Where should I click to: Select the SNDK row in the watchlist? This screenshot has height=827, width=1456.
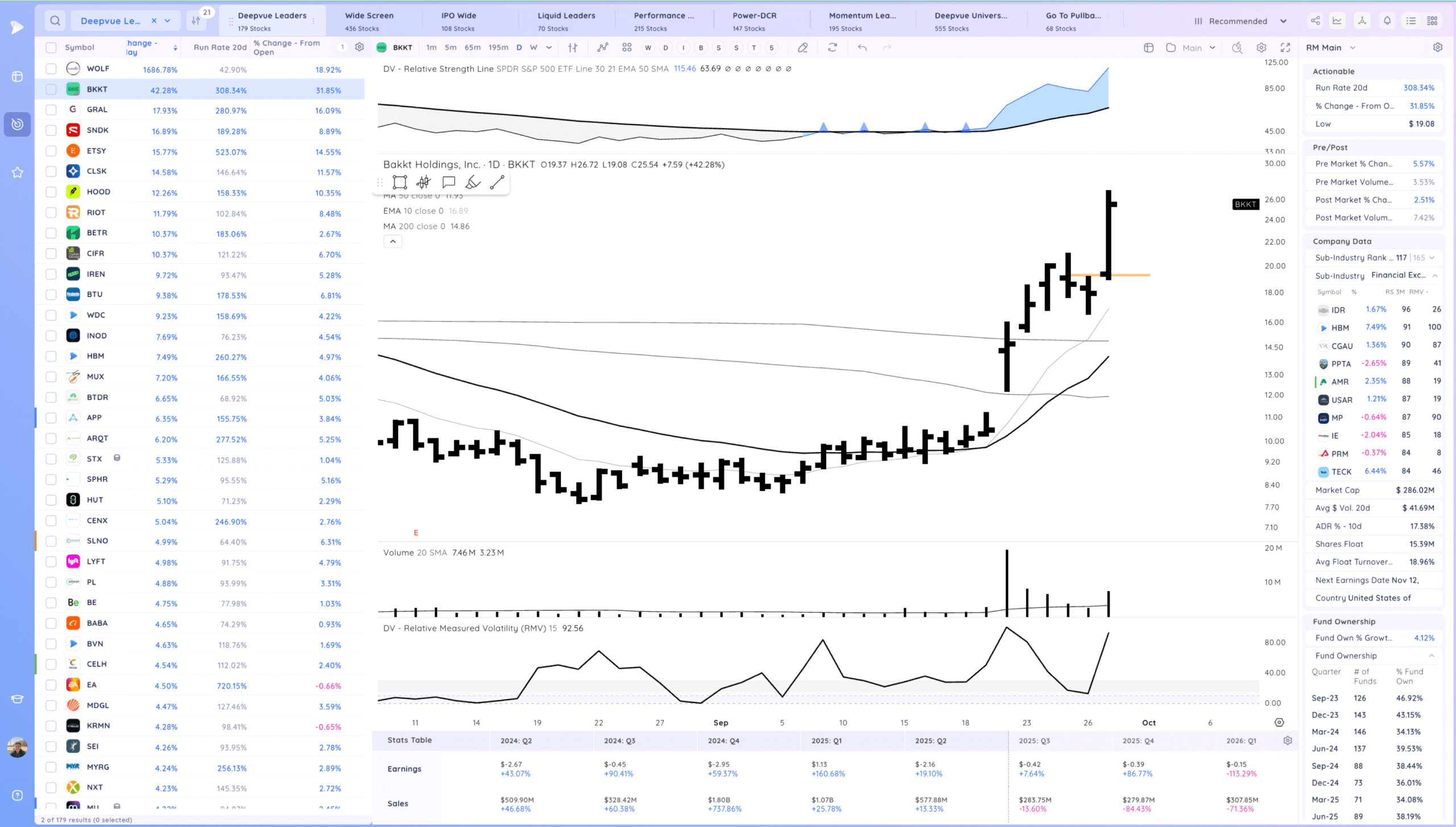pos(200,131)
